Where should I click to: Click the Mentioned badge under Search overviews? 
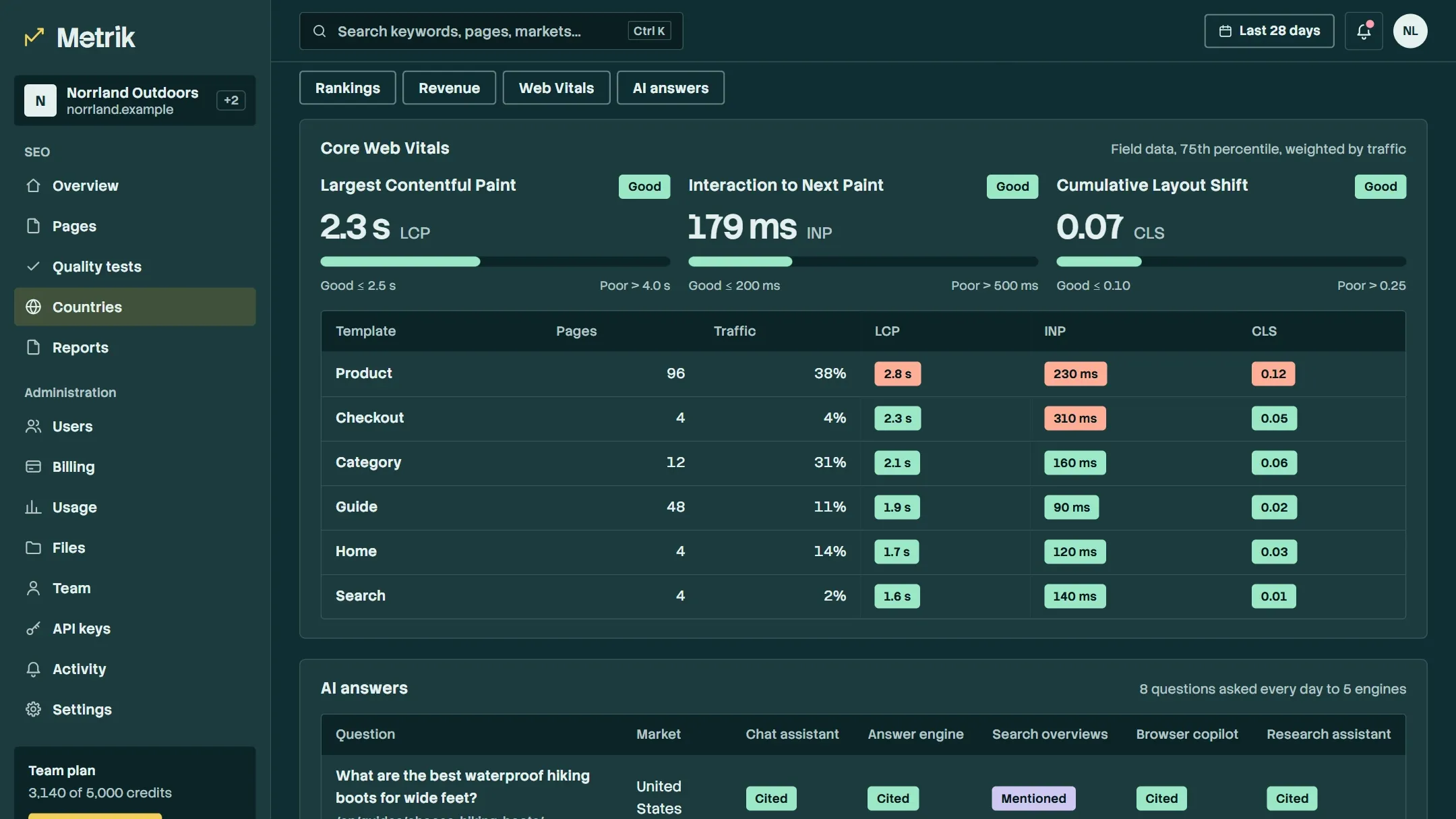(1033, 798)
